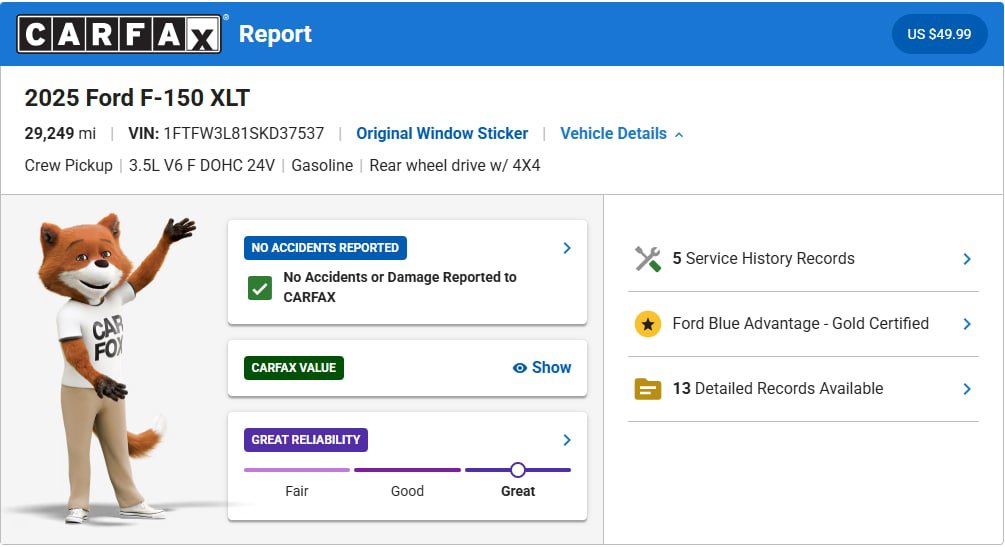Open reliability details chevron
This screenshot has height=547, width=1005.
click(x=567, y=440)
